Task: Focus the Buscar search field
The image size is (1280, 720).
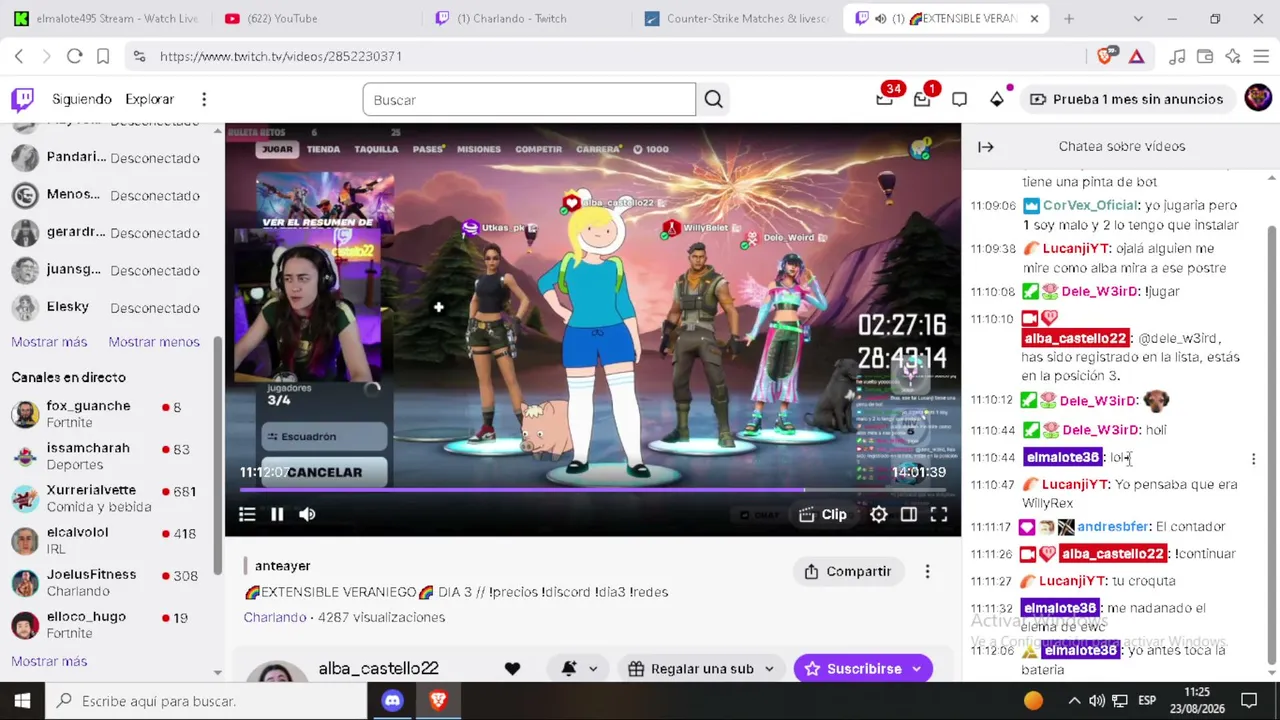Action: click(529, 99)
